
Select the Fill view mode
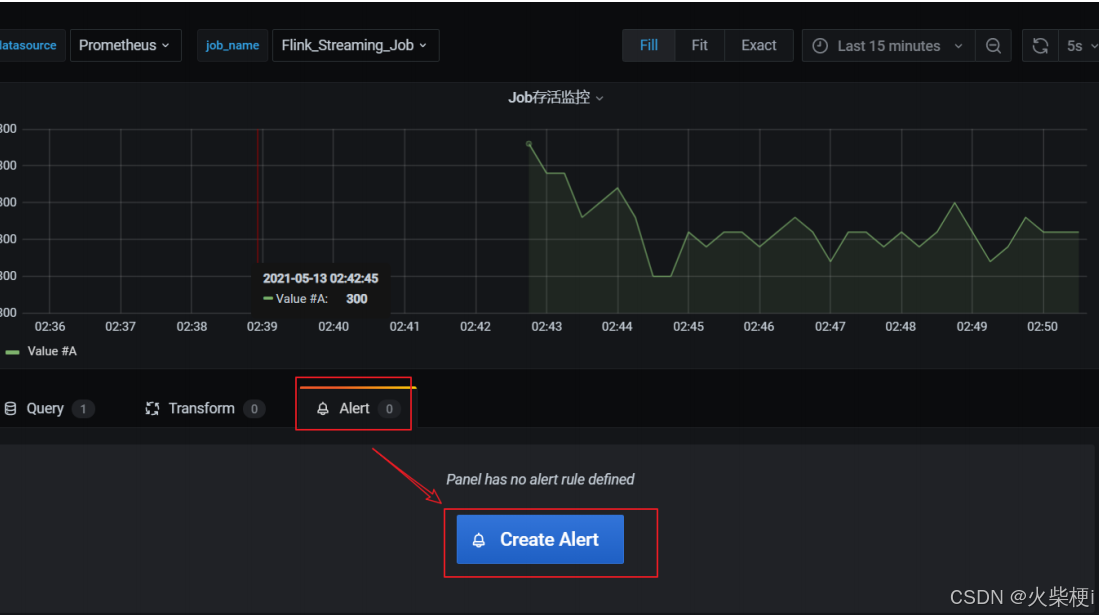(648, 46)
